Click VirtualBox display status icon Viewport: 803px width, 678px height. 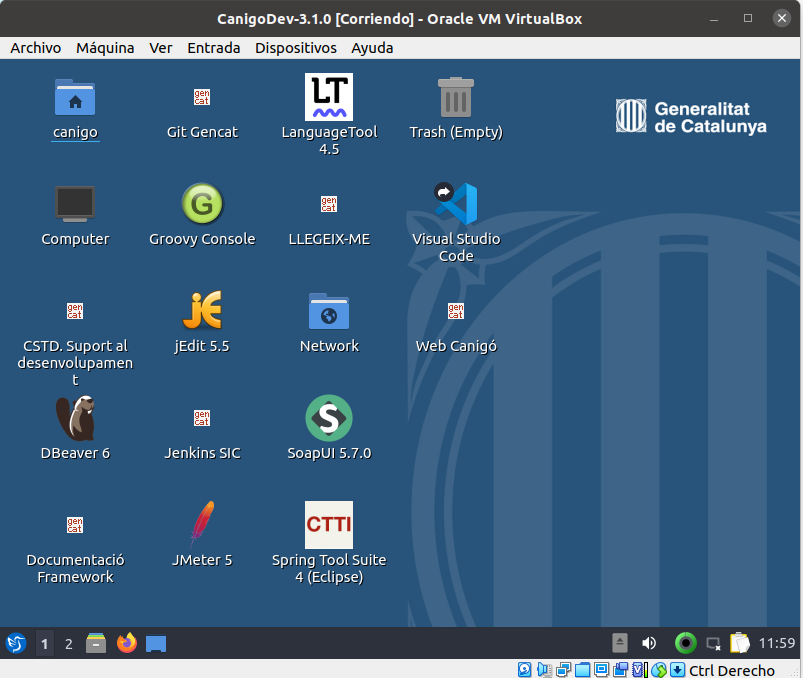tap(602, 669)
